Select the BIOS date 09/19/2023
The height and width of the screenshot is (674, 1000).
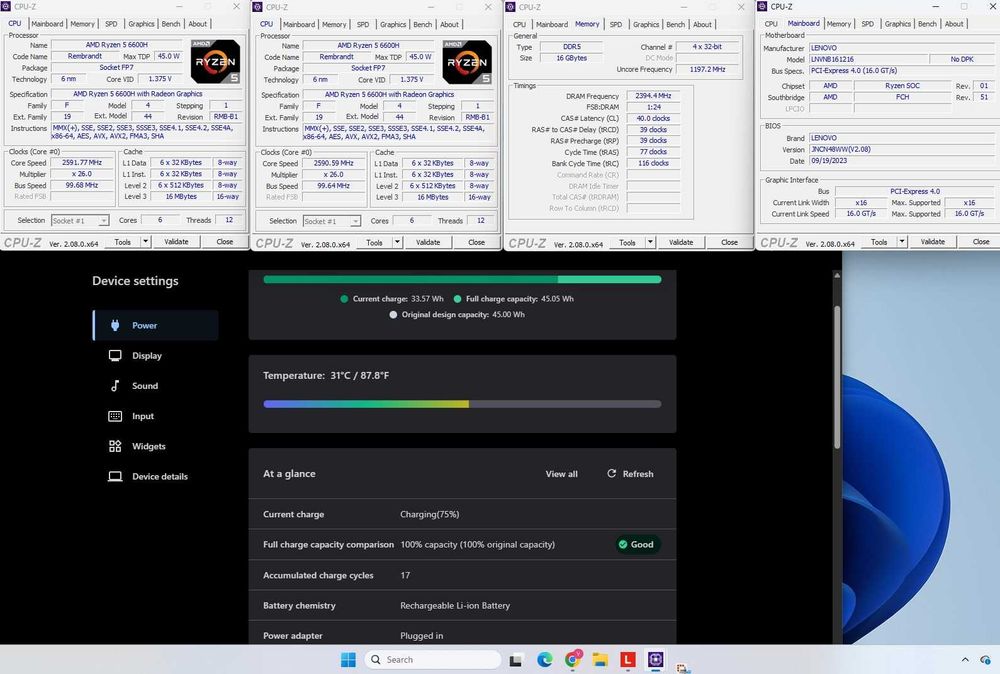click(x=901, y=161)
